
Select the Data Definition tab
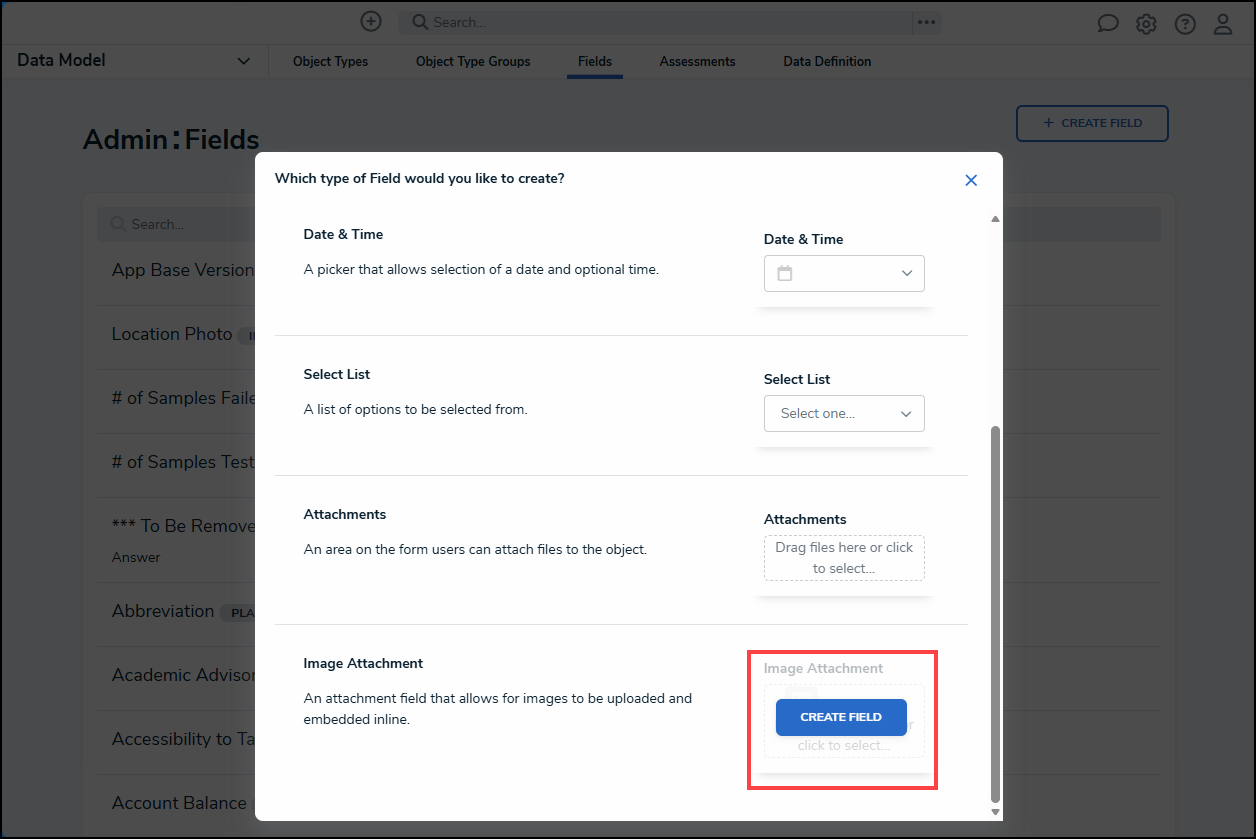click(827, 61)
